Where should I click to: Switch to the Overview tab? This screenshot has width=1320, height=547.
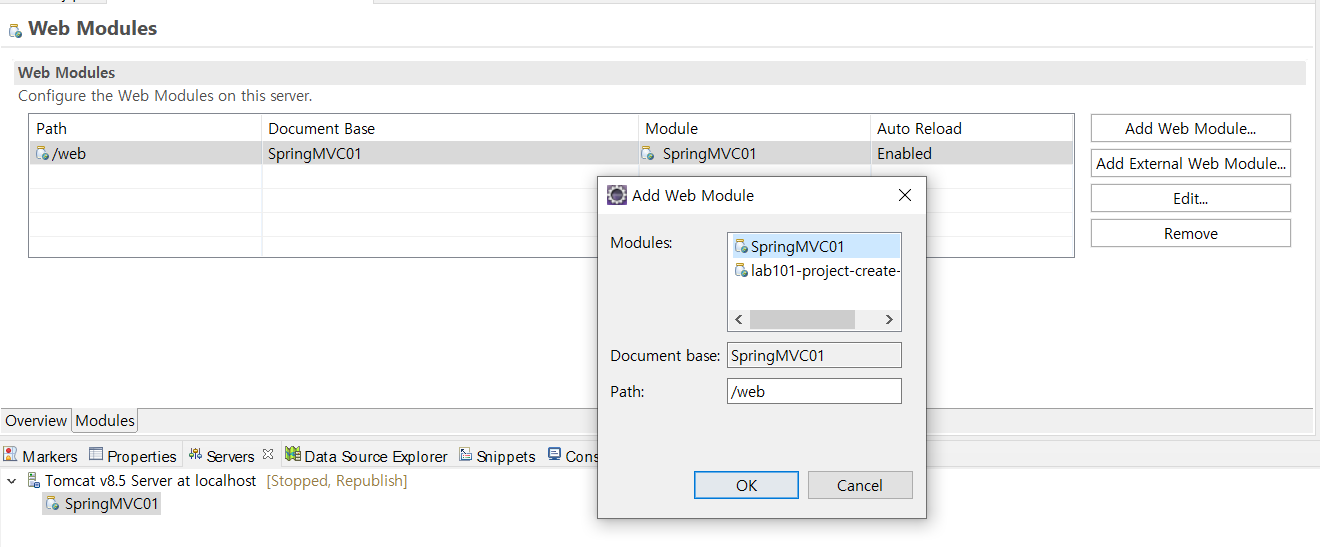click(x=36, y=421)
